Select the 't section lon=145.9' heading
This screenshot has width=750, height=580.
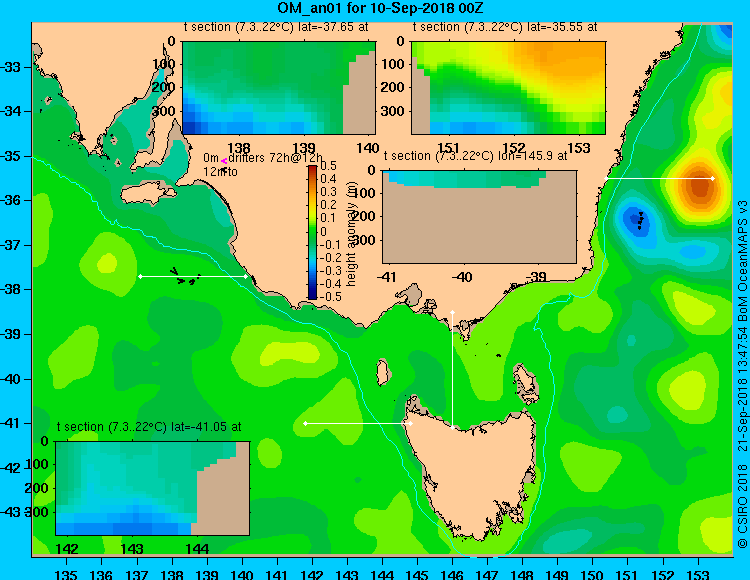pyautogui.click(x=475, y=156)
